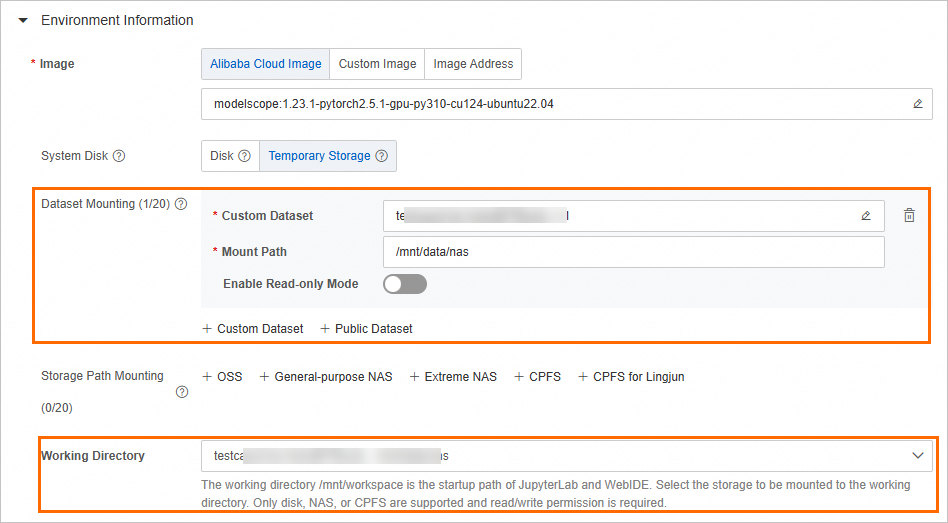Delete the mounted dataset with trash icon

[x=909, y=216]
